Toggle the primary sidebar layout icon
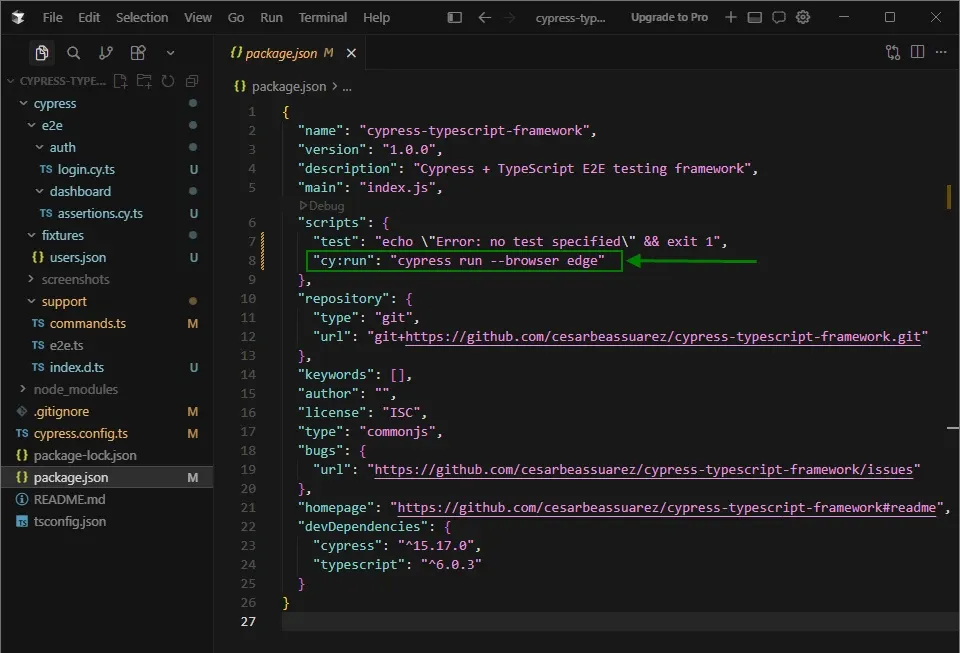 [454, 17]
